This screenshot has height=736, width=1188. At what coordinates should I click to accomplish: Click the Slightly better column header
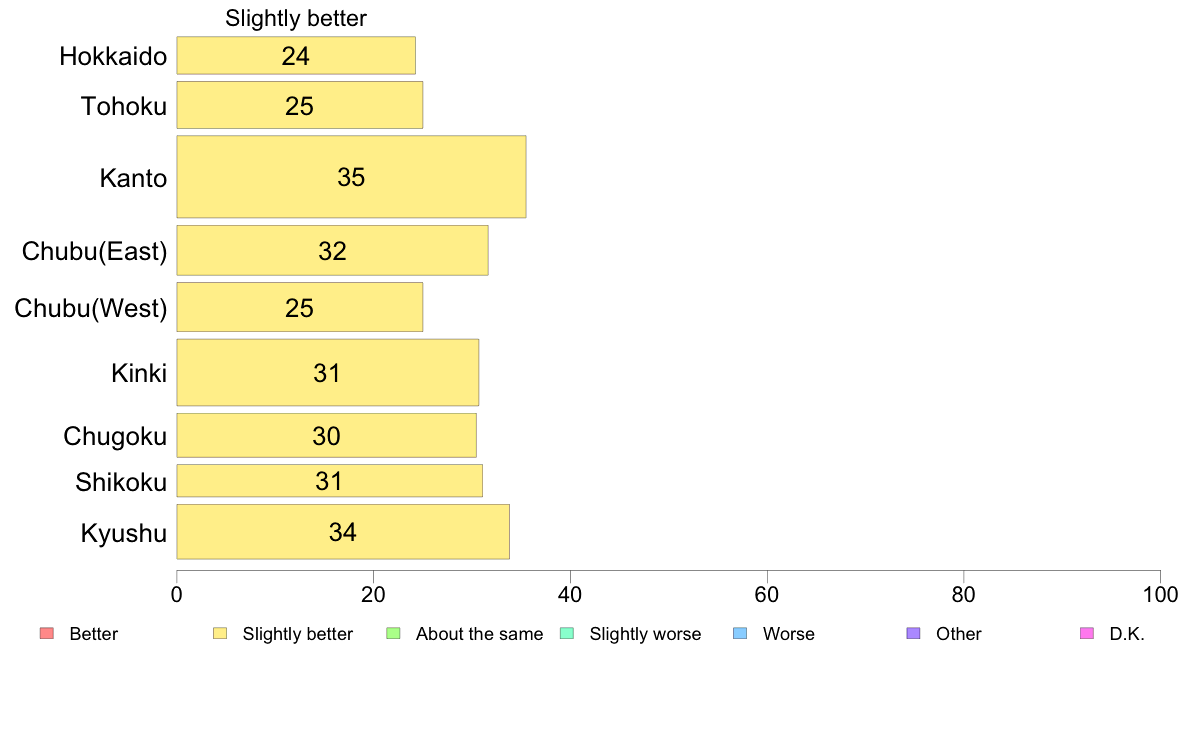[x=295, y=18]
